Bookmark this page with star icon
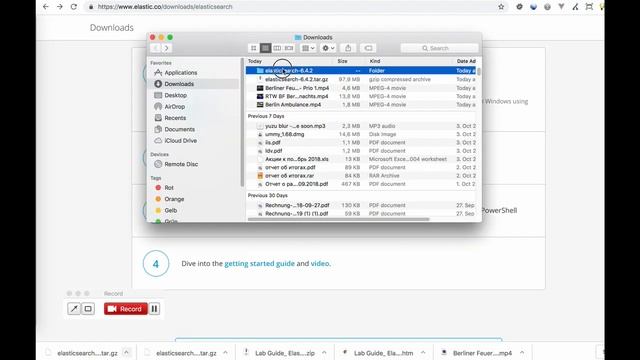Viewport: 640px width, 360px height. pos(501,7)
